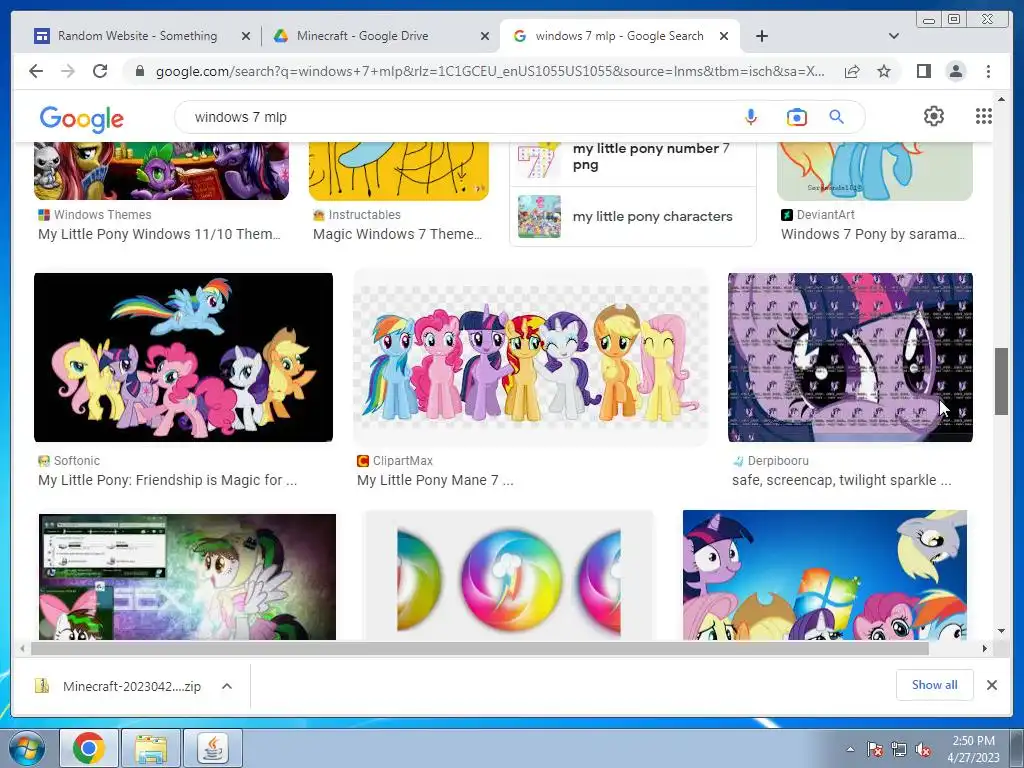
Task: Click the network status tray icon
Action: click(x=899, y=750)
